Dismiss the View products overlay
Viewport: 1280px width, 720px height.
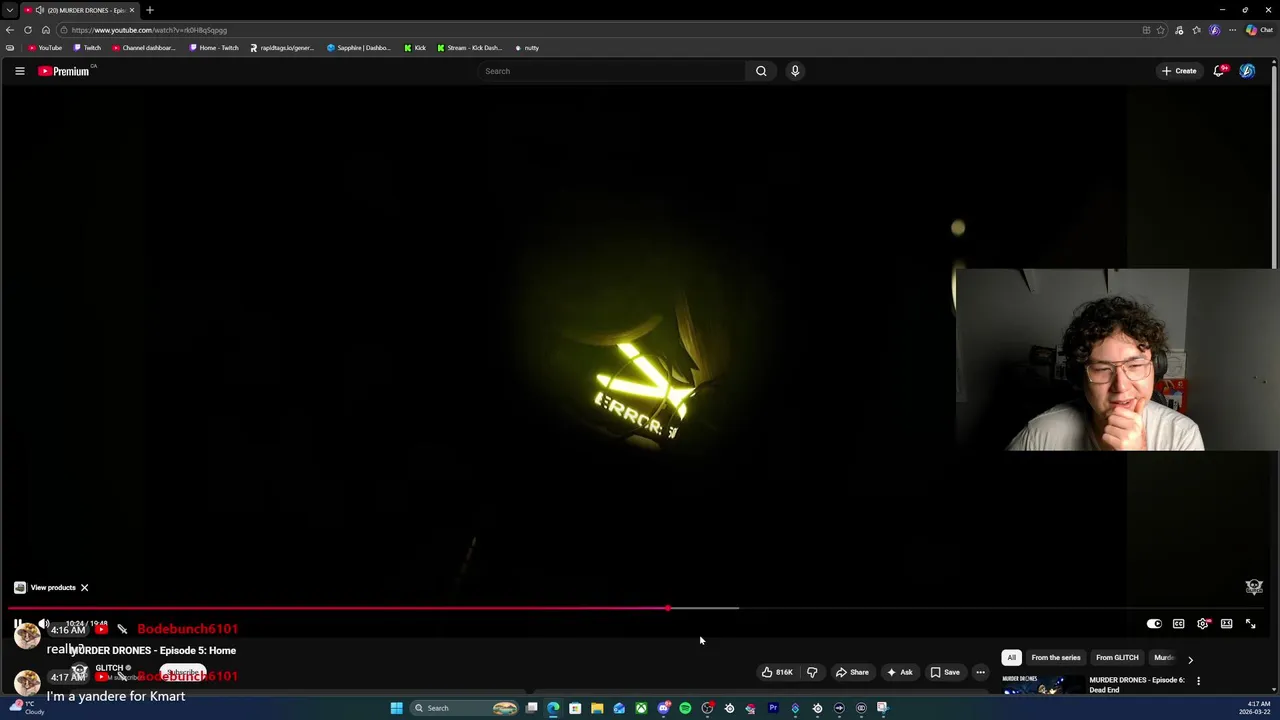click(x=85, y=588)
